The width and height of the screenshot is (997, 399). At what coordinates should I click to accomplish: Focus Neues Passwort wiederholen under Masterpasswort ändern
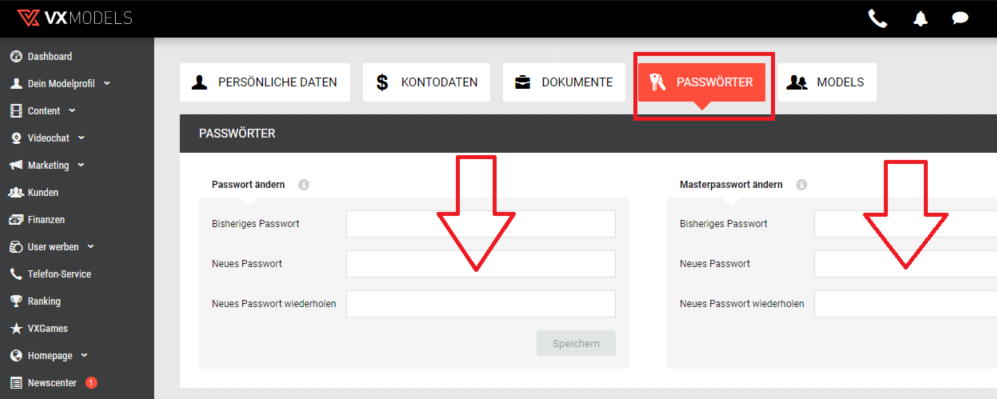(x=905, y=304)
